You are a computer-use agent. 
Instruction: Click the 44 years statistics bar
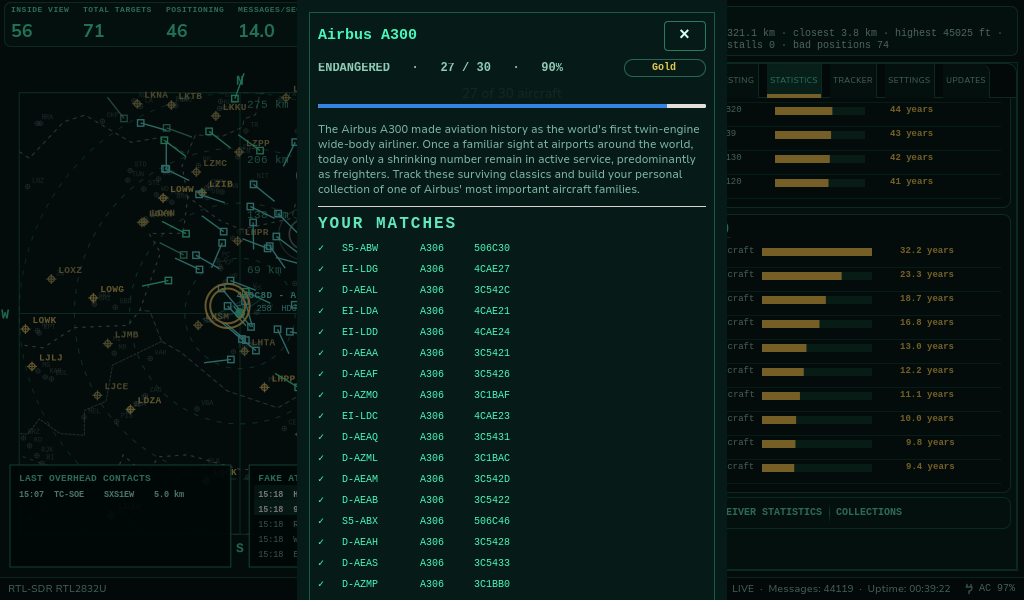820,111
